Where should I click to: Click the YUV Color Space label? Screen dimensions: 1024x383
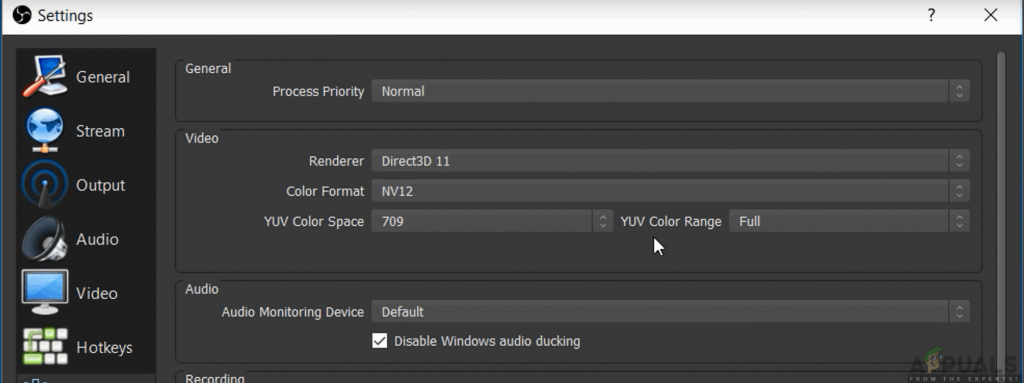tap(314, 221)
